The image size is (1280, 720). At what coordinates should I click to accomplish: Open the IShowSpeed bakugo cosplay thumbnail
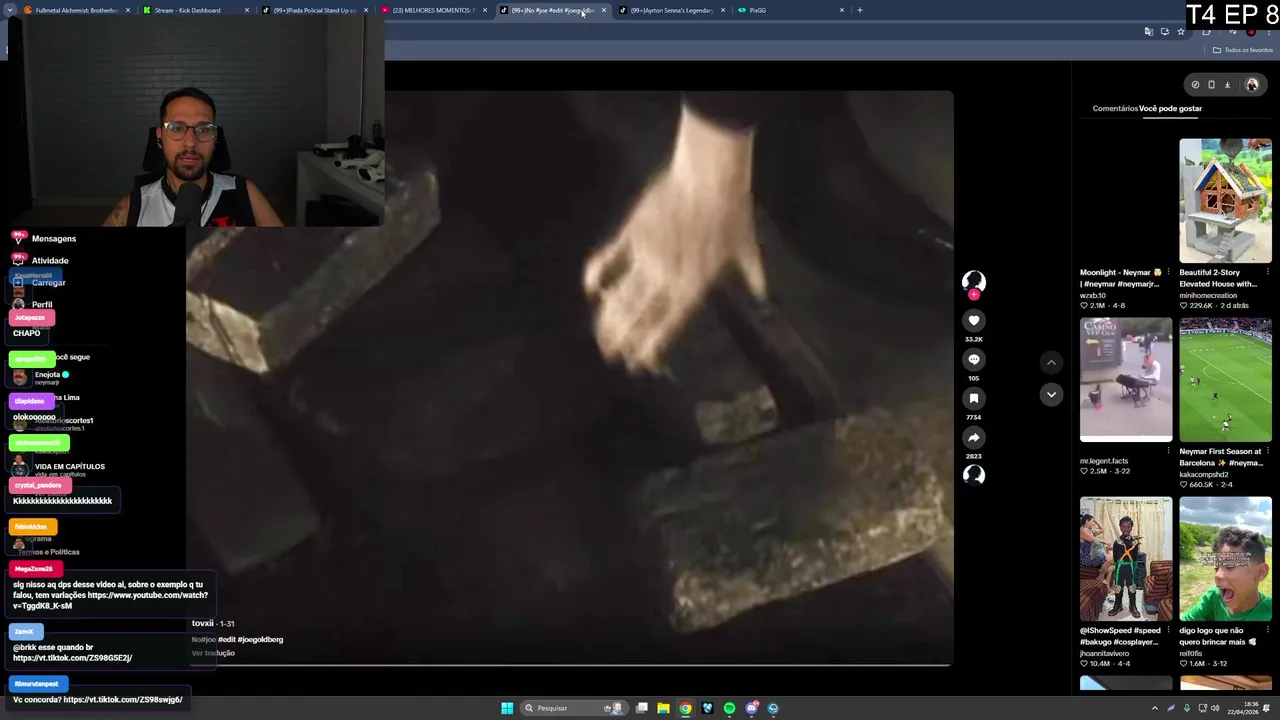click(1126, 559)
